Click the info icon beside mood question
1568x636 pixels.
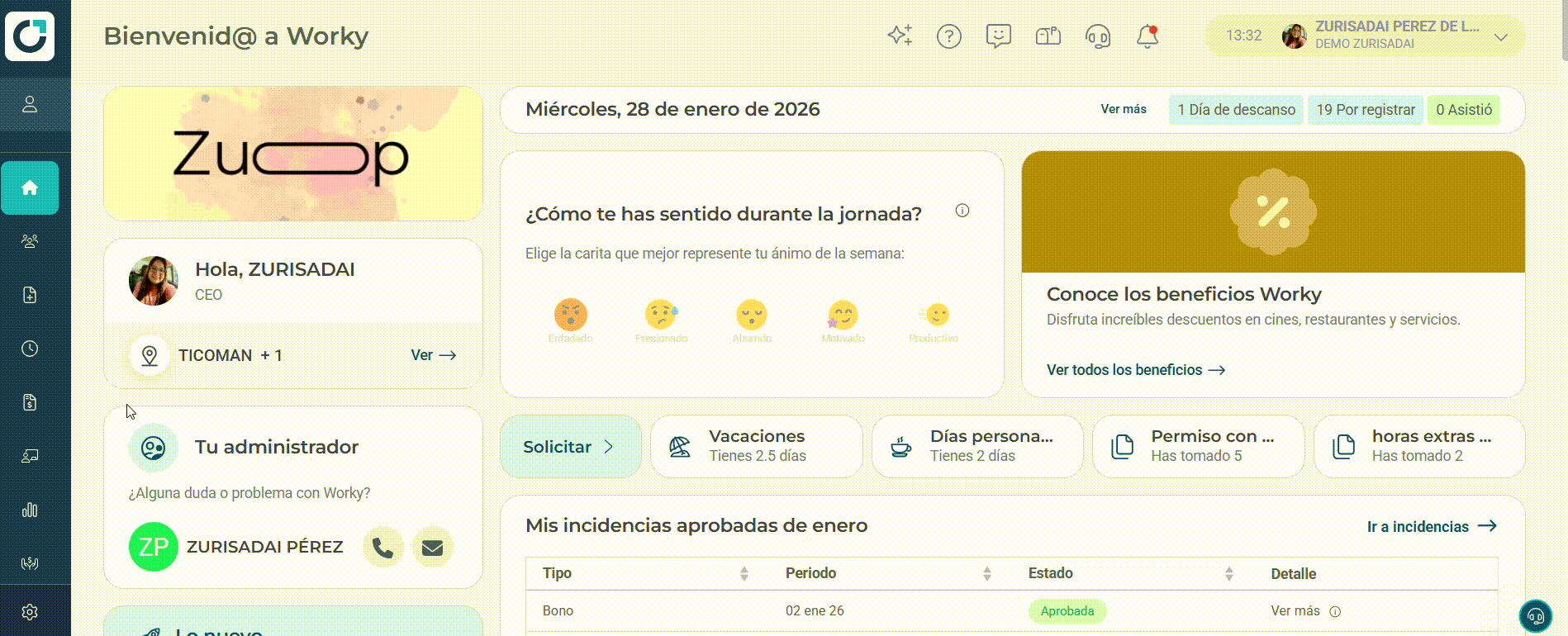pos(962,211)
